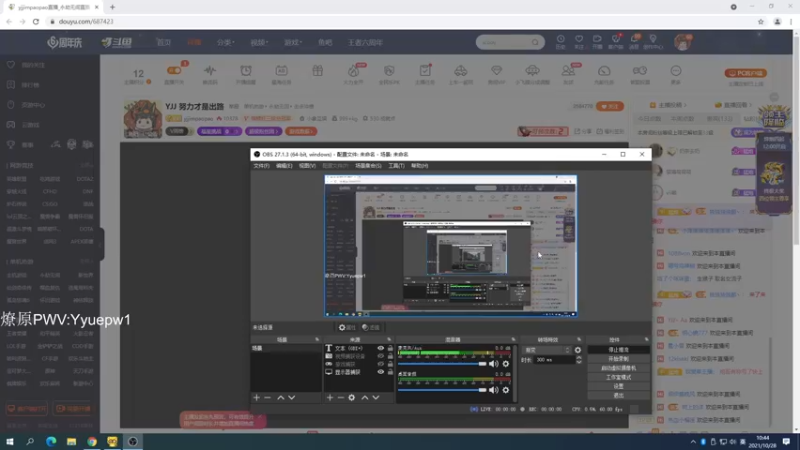The height and width of the screenshot is (450, 800).
Task: Switch to OBS Studio via taskbar icon
Action: click(133, 441)
